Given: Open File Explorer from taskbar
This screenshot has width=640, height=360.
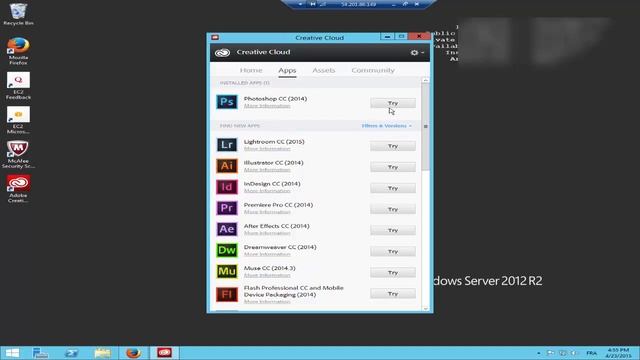Looking at the screenshot, I should pyautogui.click(x=102, y=353).
